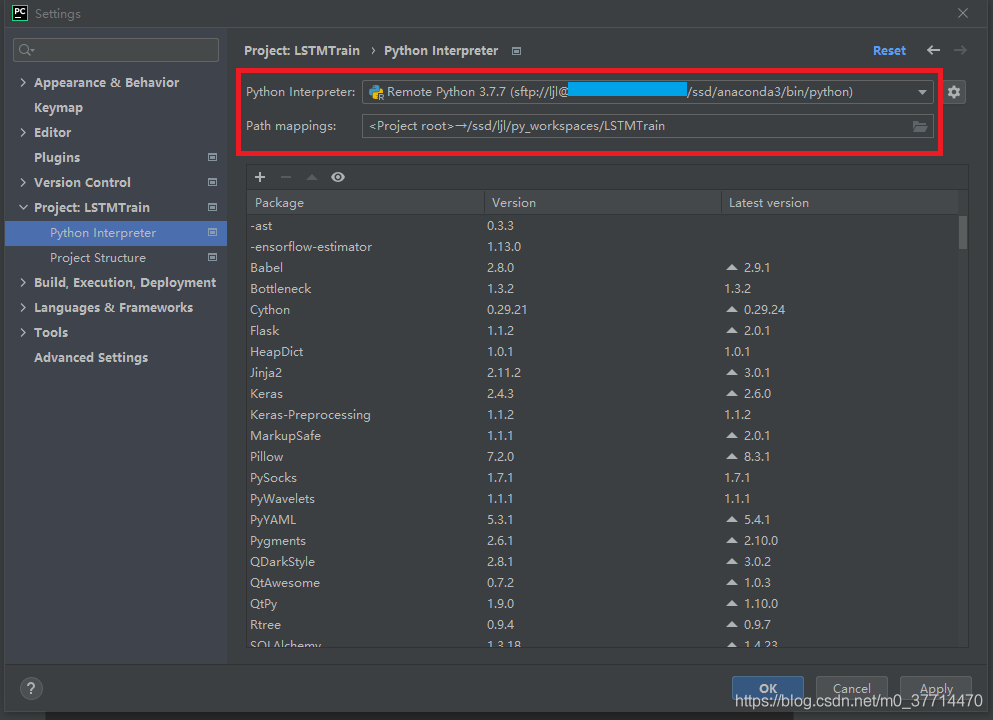993x720 pixels.
Task: Select Project Structure in sidebar
Action: tap(98, 258)
